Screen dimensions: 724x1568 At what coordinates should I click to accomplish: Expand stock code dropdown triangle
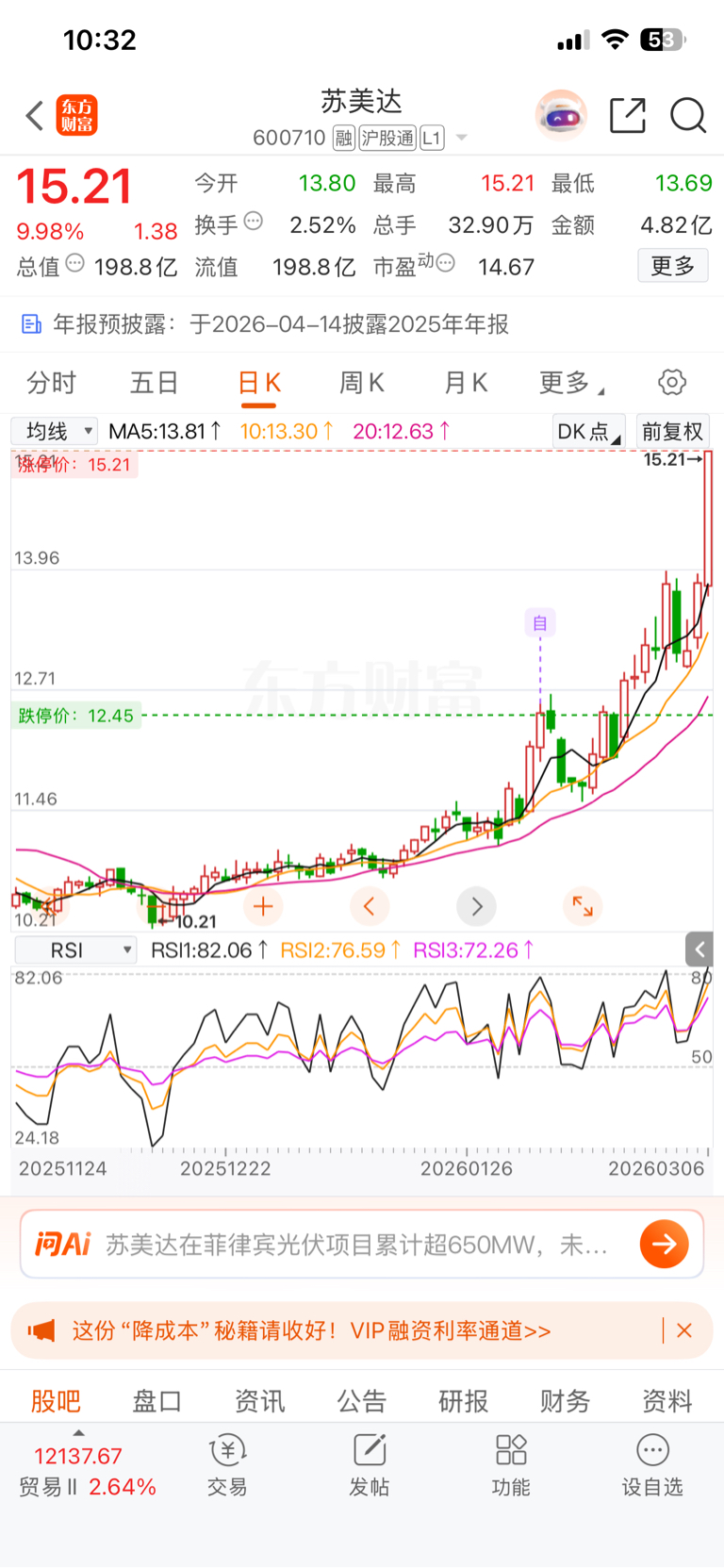coord(462,138)
